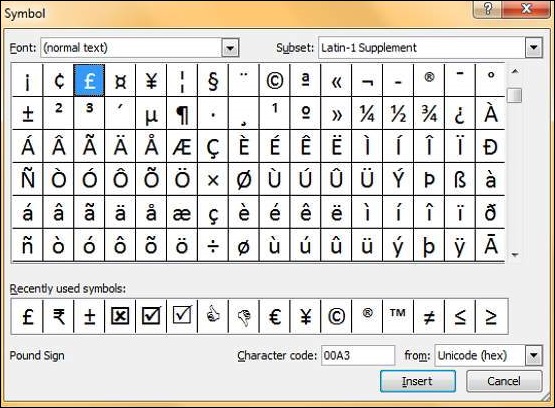Choose the copyright symbol in recently used row
555x408 pixels.
336,316
